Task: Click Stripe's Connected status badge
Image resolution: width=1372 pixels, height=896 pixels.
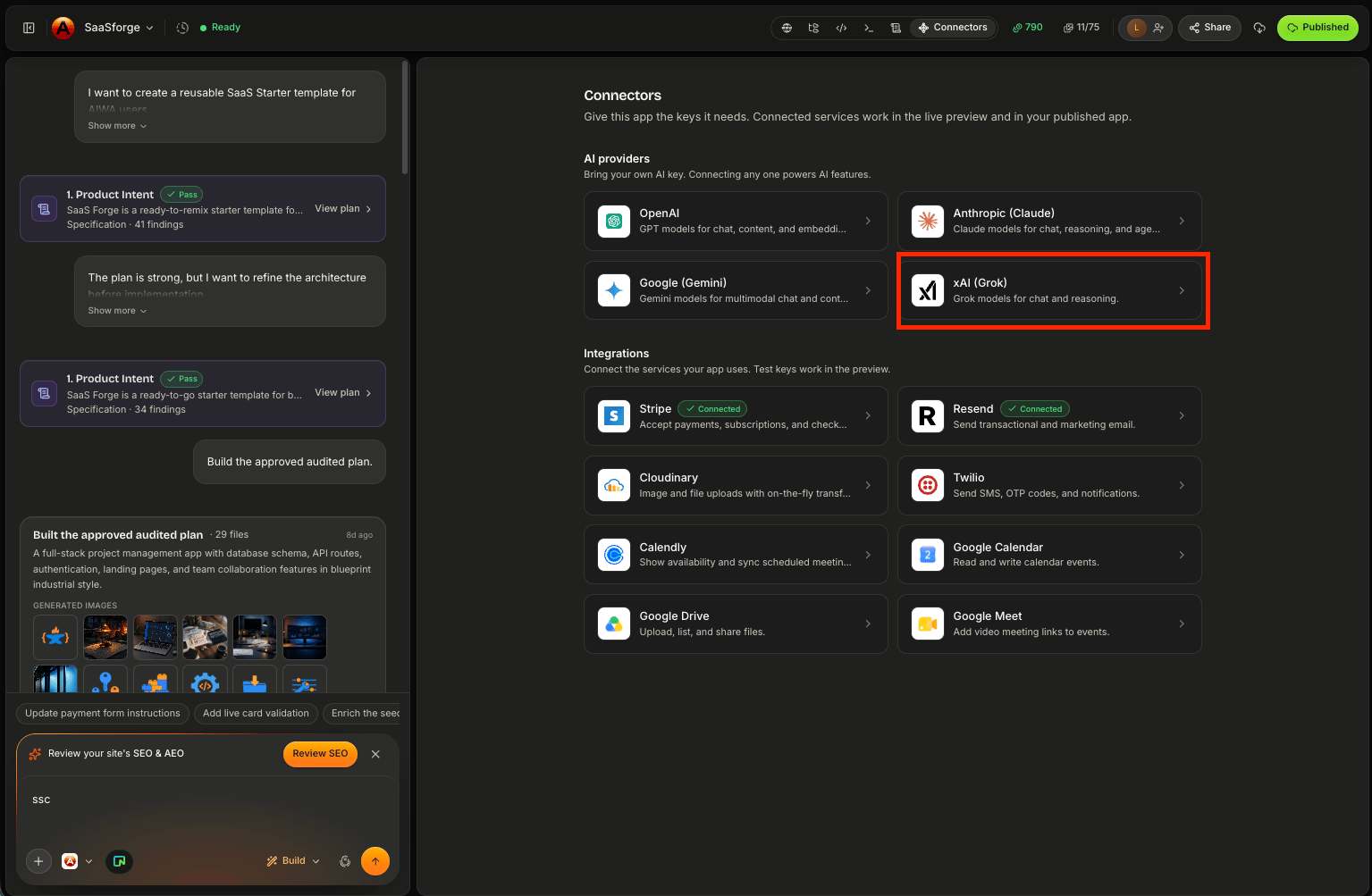Action: [712, 409]
